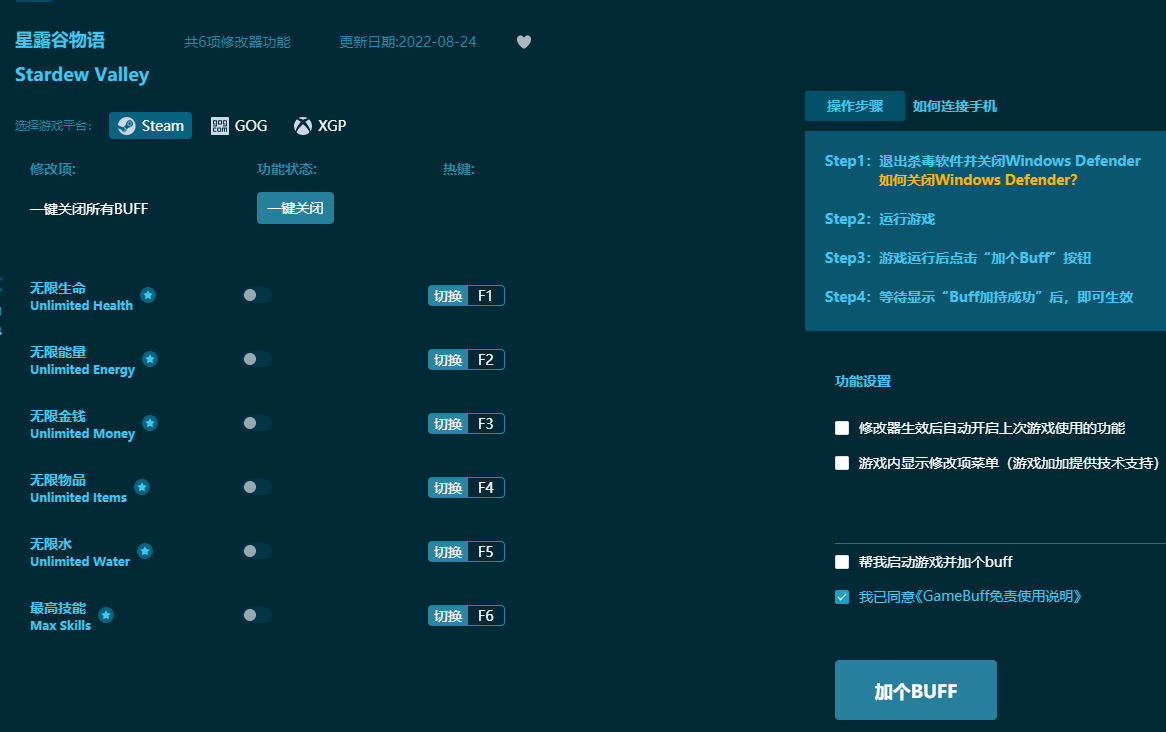
Task: Click star icon next to Unlimited Water
Action: (x=145, y=551)
